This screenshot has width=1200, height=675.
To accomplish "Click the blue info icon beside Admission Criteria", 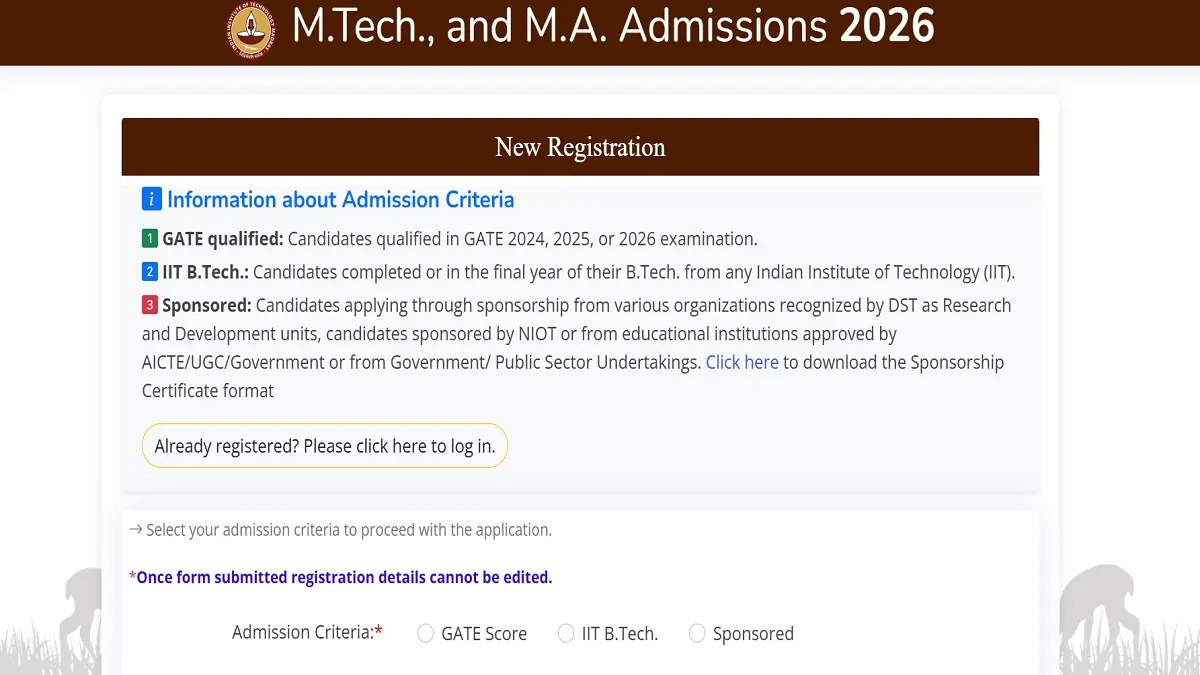I will (x=150, y=199).
